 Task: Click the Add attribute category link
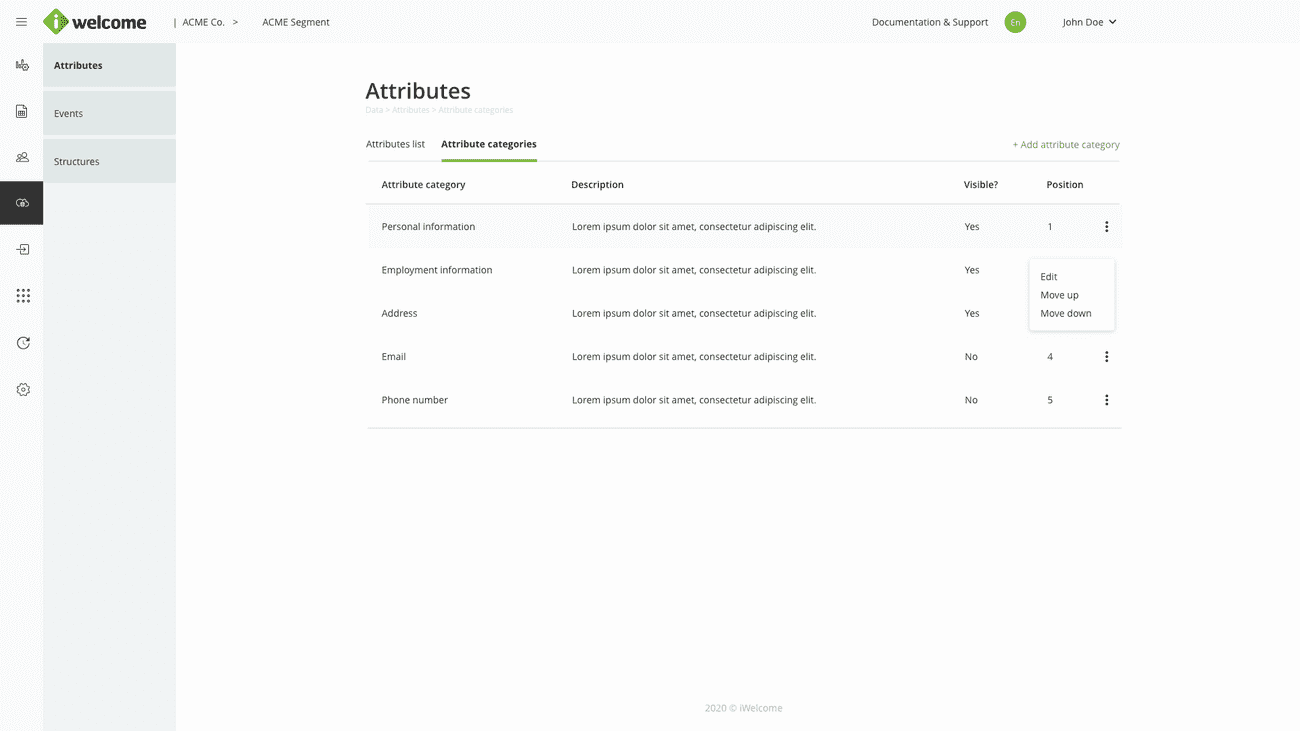tap(1066, 145)
